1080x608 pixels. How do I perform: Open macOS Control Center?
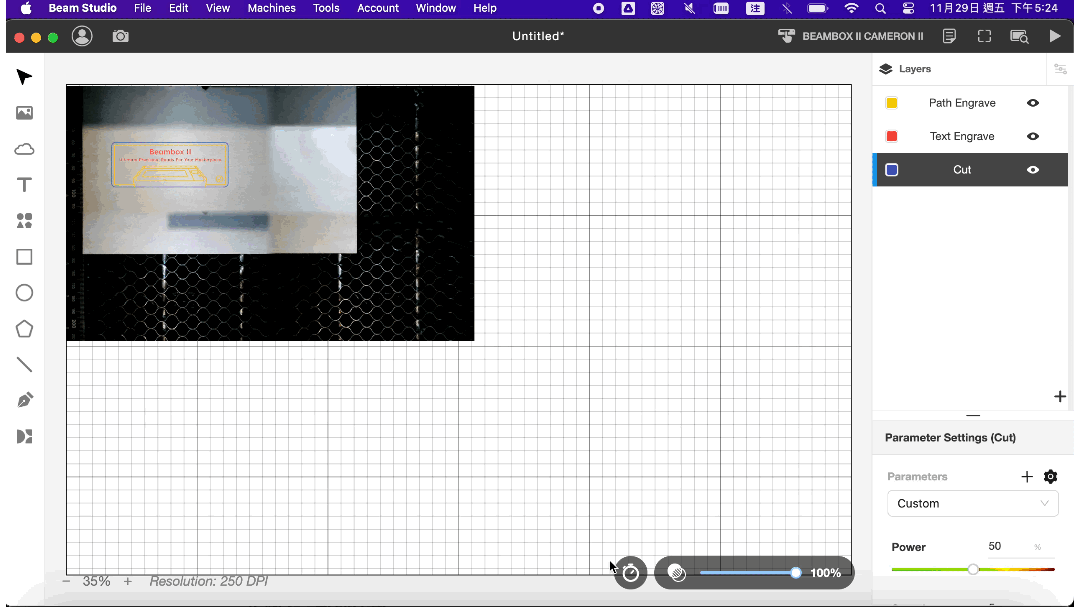point(908,8)
